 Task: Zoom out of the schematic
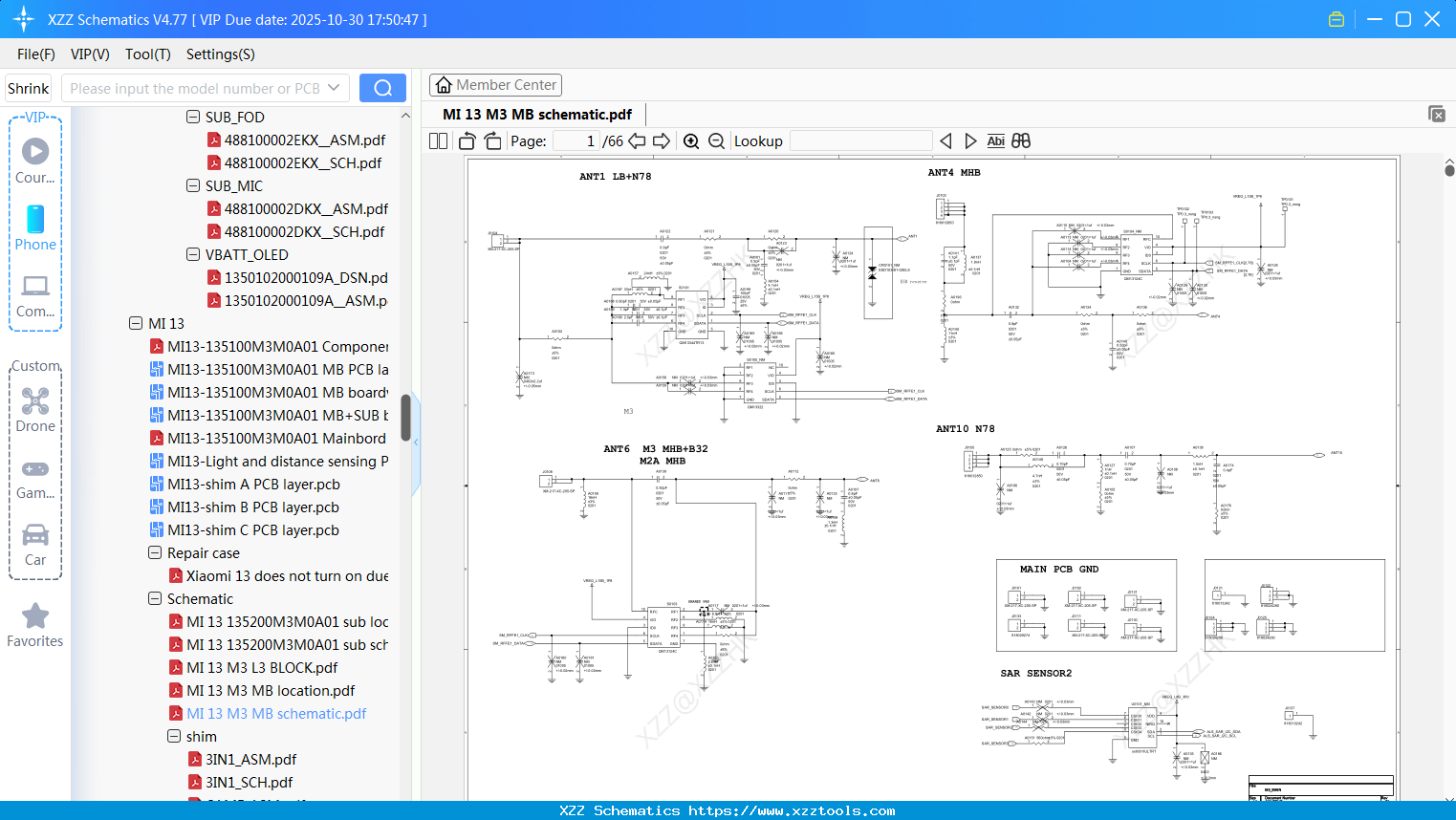(x=716, y=140)
